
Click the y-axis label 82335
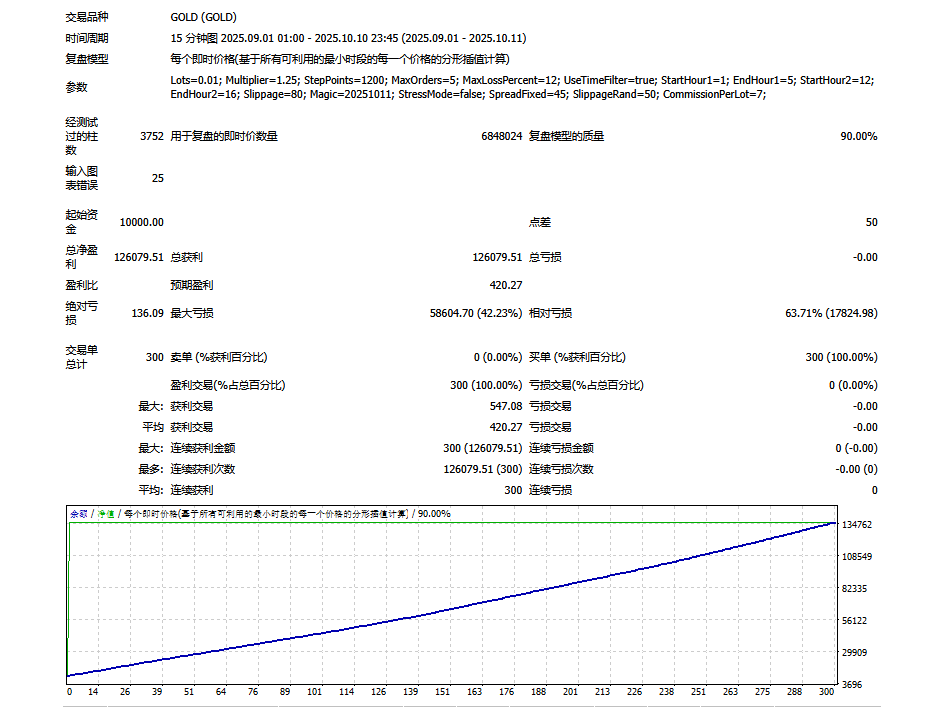click(854, 589)
